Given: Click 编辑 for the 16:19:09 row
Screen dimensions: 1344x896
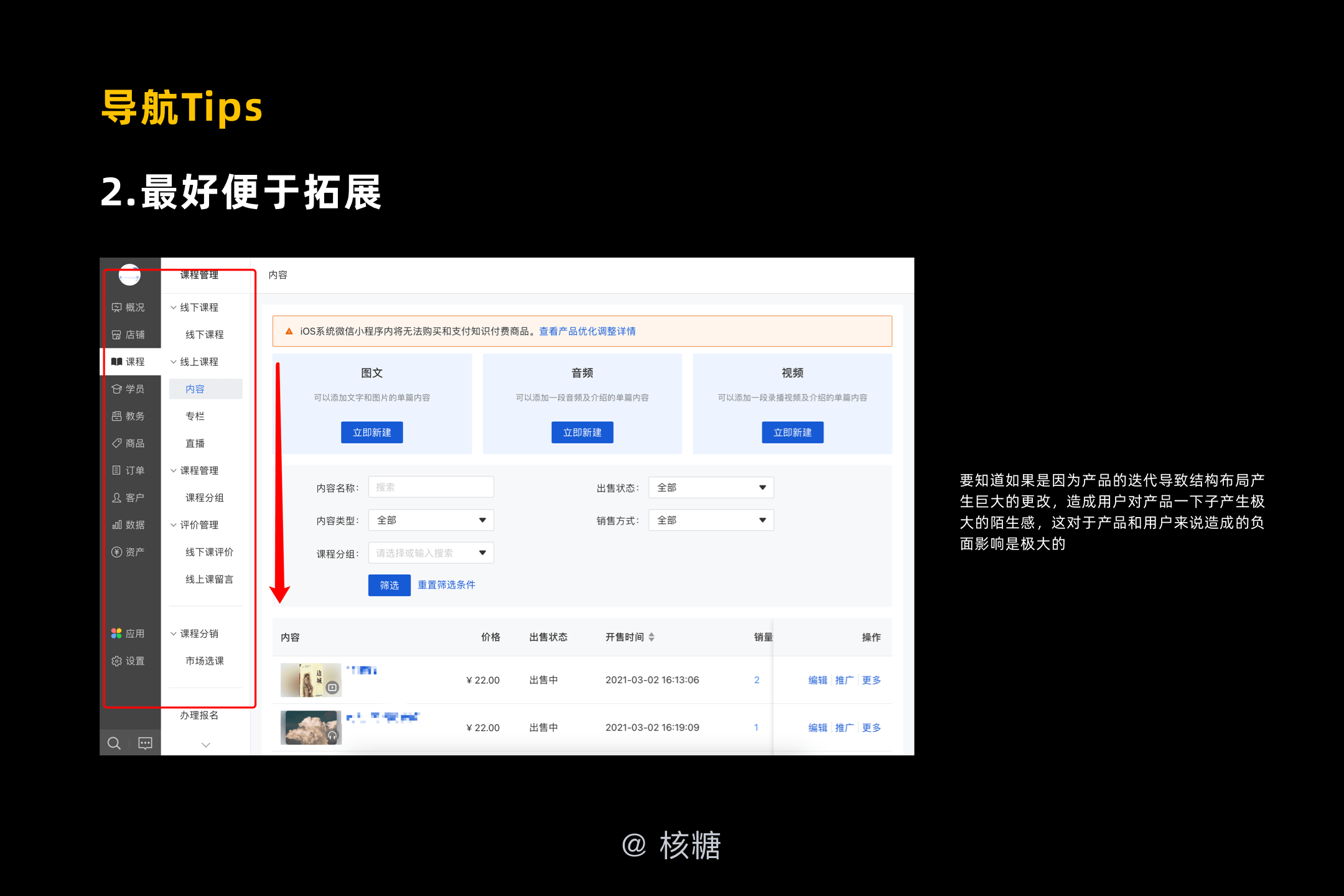Looking at the screenshot, I should (x=818, y=728).
